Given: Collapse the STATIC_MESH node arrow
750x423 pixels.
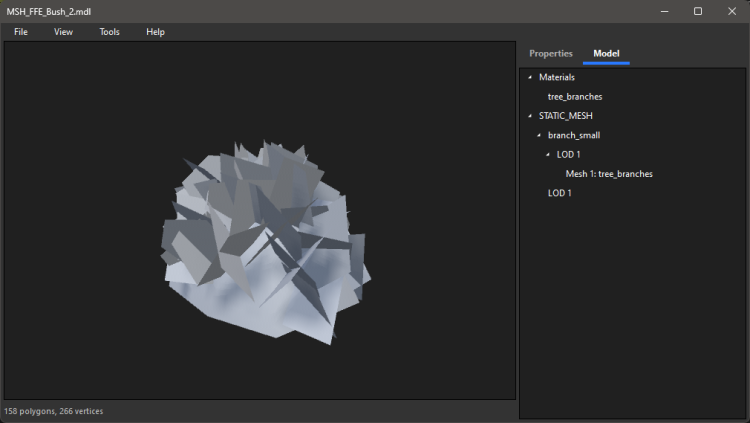Looking at the screenshot, I should 530,116.
